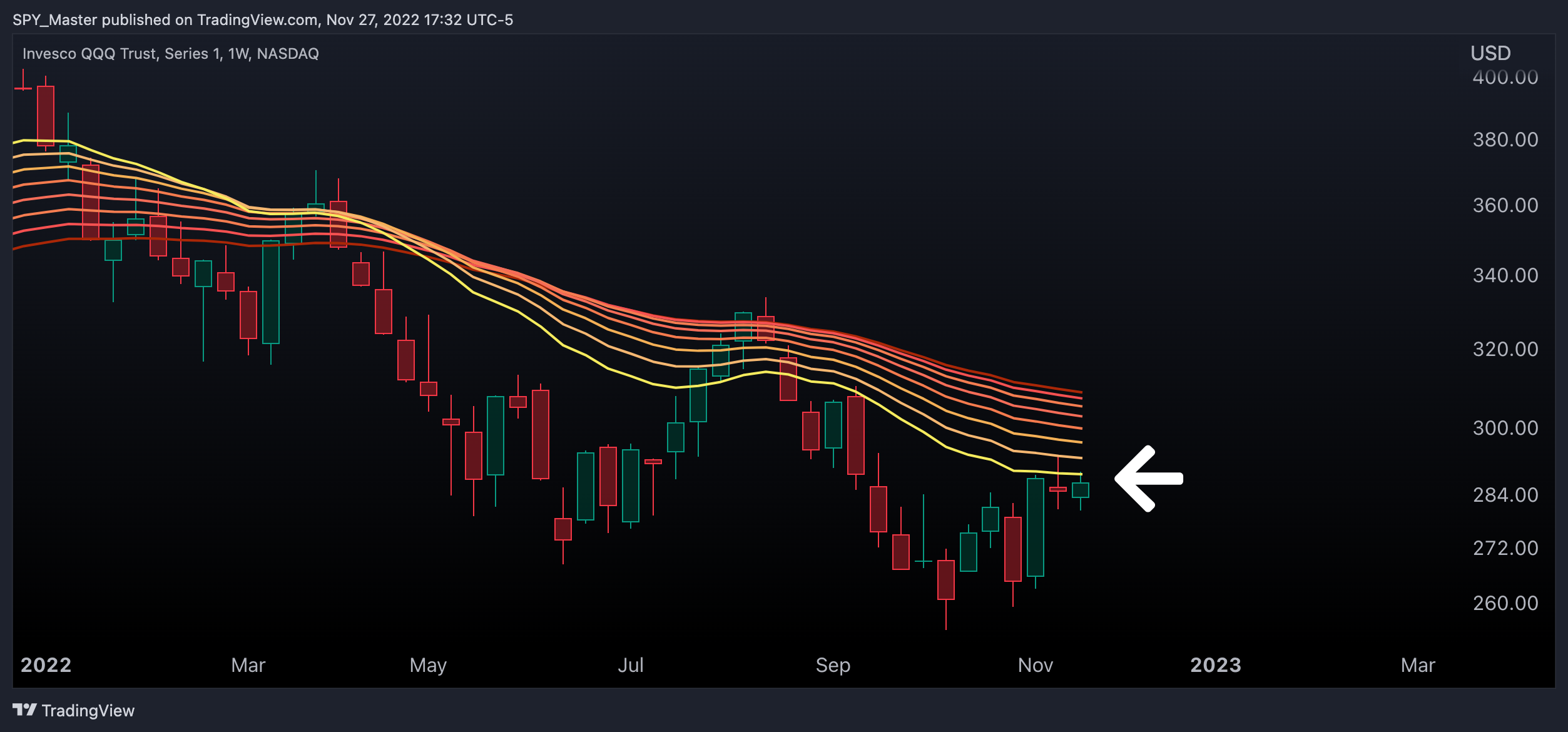Click the 2023 time axis label
This screenshot has height=732, width=1568.
click(1216, 665)
